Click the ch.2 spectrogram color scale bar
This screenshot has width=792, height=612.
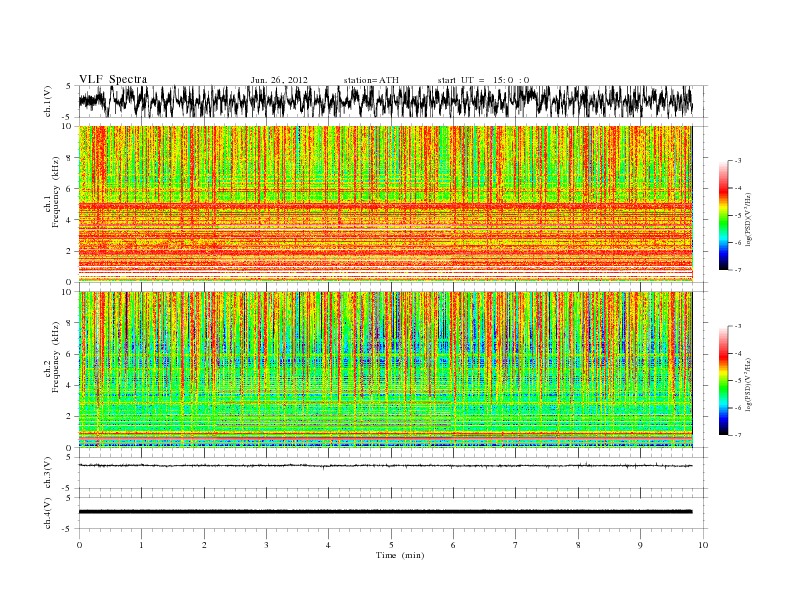point(723,380)
